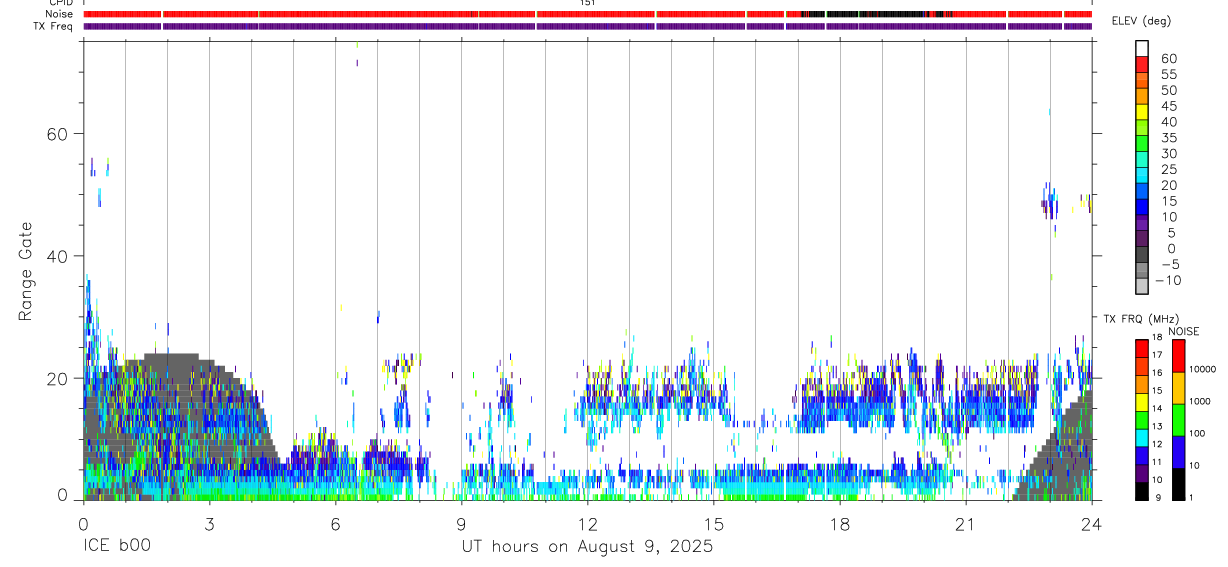The height and width of the screenshot is (567, 1228).
Task: Click the purple TX Freq strip above the plot
Action: [x=587, y=26]
